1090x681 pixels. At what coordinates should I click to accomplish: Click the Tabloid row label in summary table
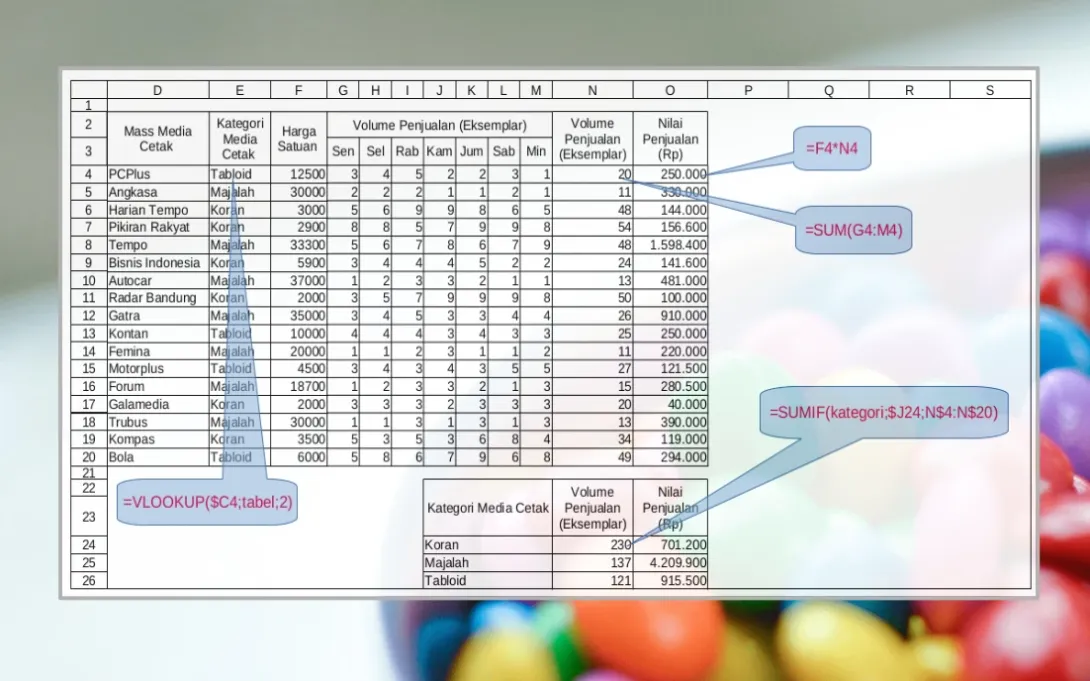coord(487,580)
